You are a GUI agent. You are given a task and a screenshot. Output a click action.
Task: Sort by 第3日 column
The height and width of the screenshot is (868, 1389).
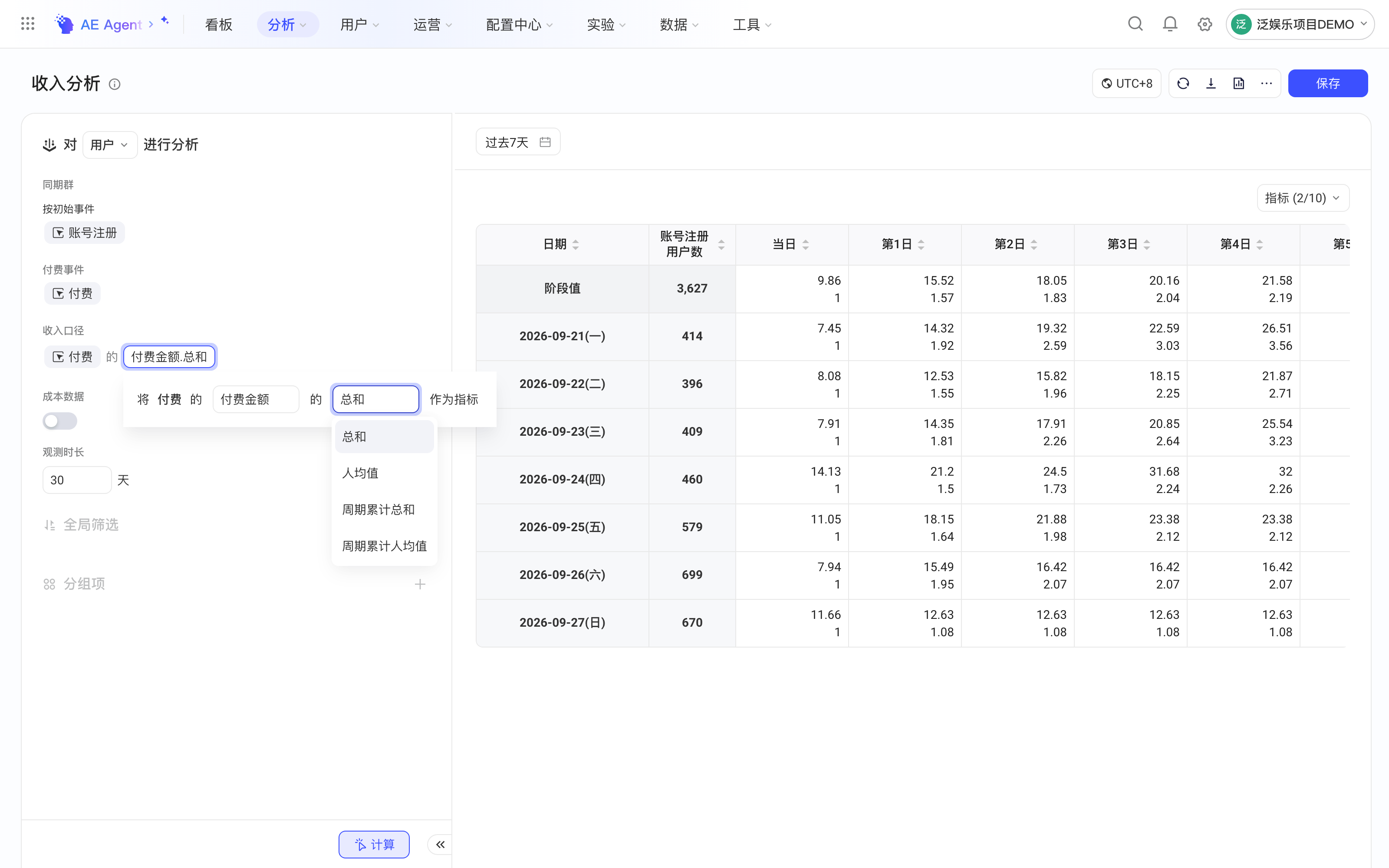click(1147, 244)
